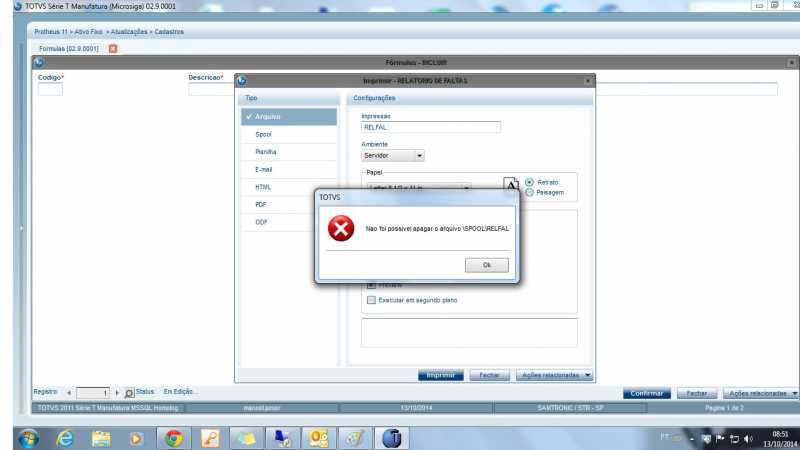Select Paisagem orientation
The image size is (800, 450).
[529, 192]
